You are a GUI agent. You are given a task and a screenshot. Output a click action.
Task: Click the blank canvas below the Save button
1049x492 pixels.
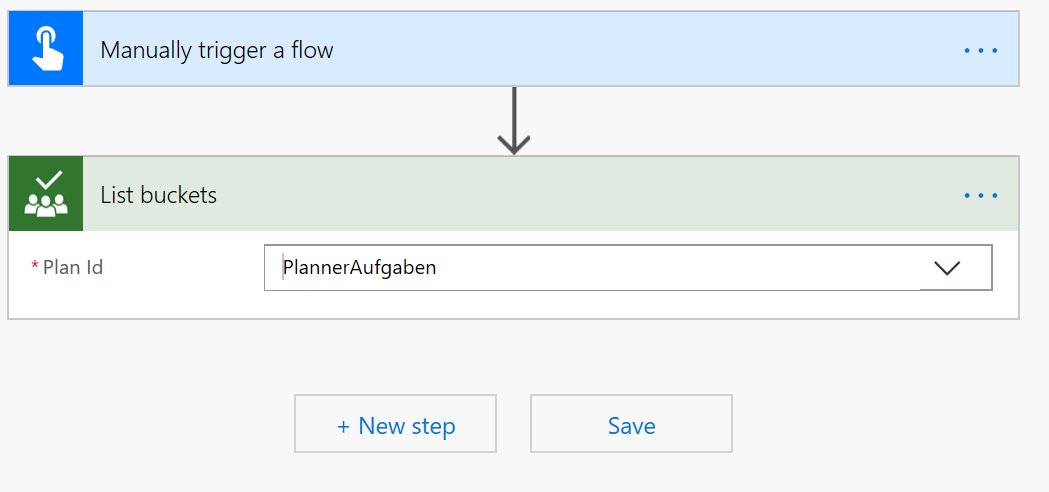631,473
